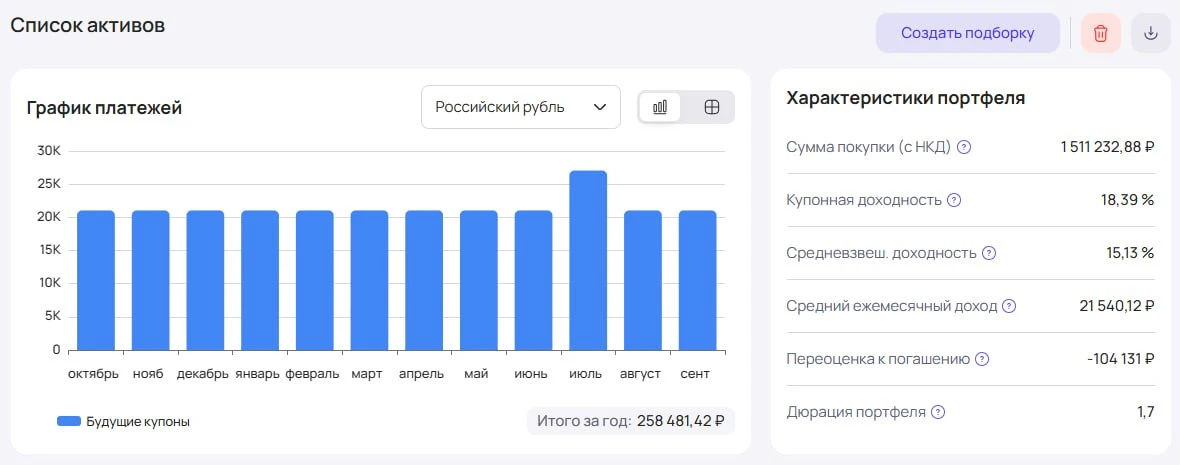Open help icon next to Дюрация портфеля
Screen dimensions: 1180x465
(938, 412)
